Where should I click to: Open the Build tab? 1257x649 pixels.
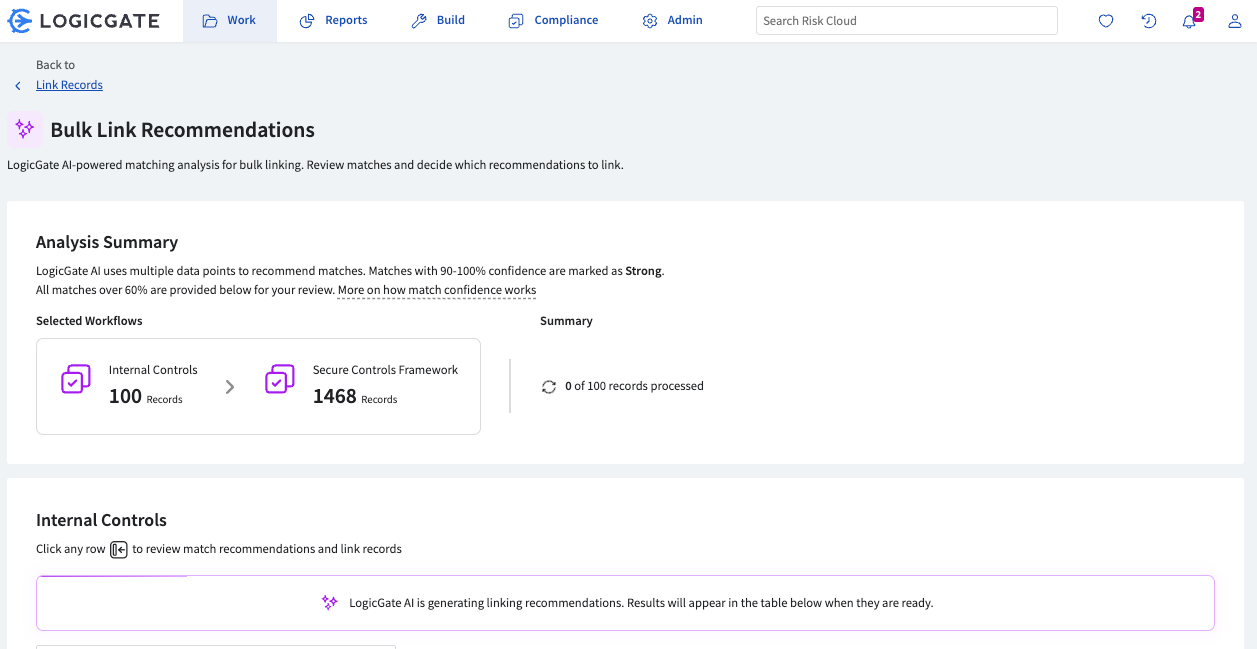438,20
